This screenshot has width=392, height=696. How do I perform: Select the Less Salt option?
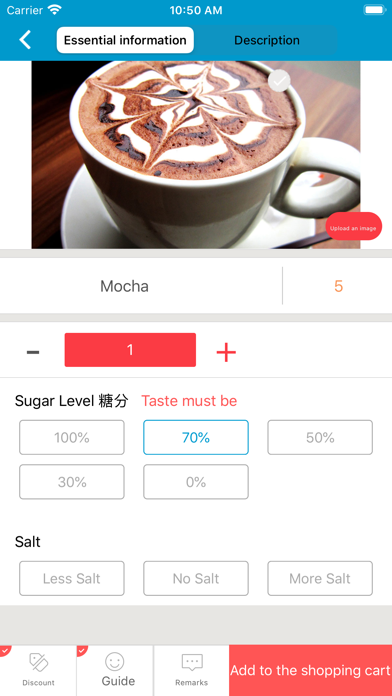[x=72, y=578]
